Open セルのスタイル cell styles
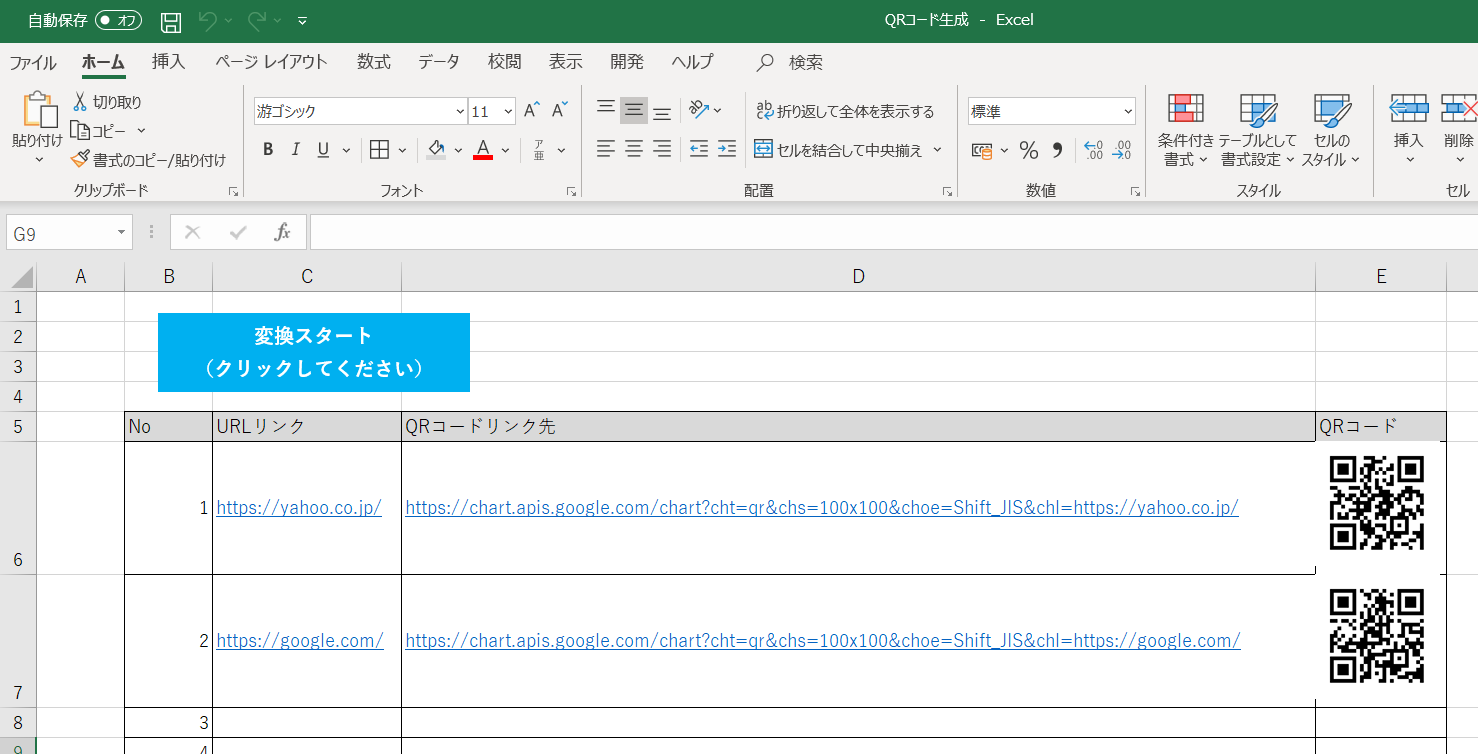The width and height of the screenshot is (1478, 754). pos(1332,130)
